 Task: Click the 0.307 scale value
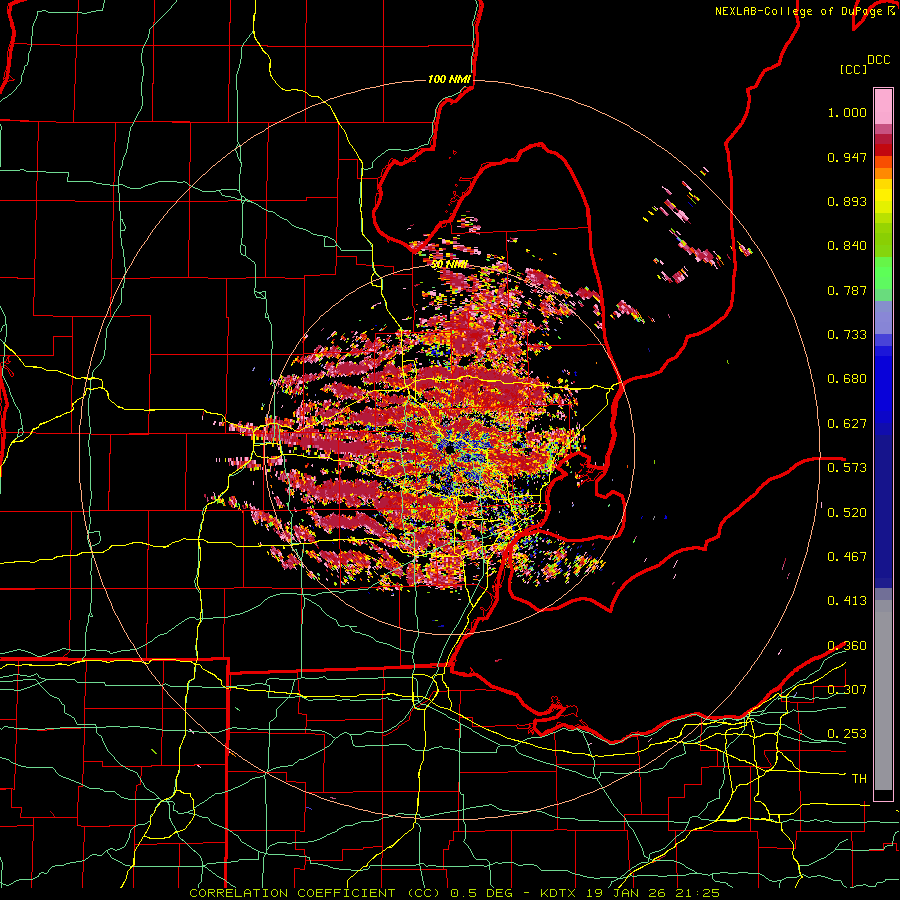(x=847, y=689)
